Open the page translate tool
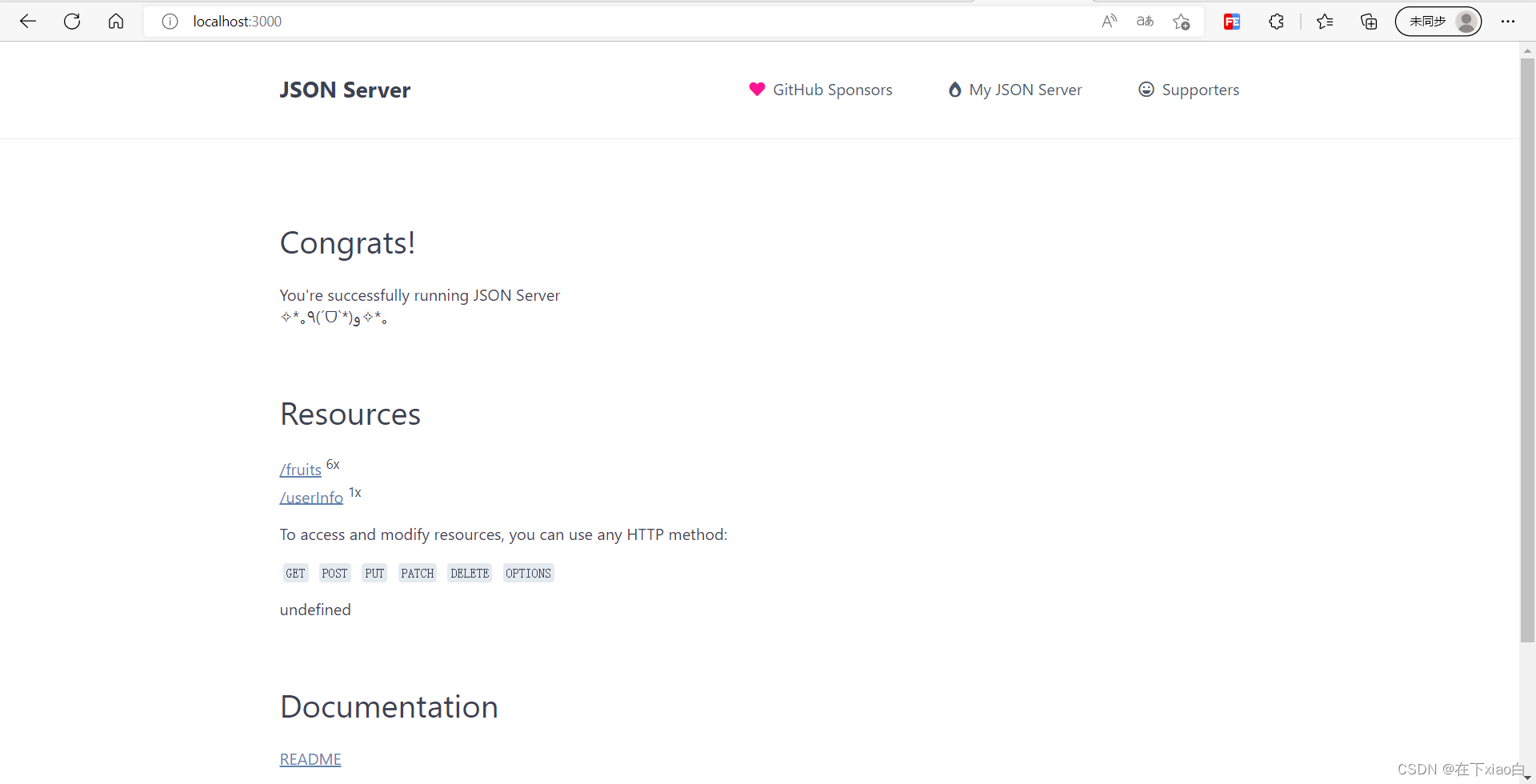The image size is (1536, 784). click(x=1145, y=22)
